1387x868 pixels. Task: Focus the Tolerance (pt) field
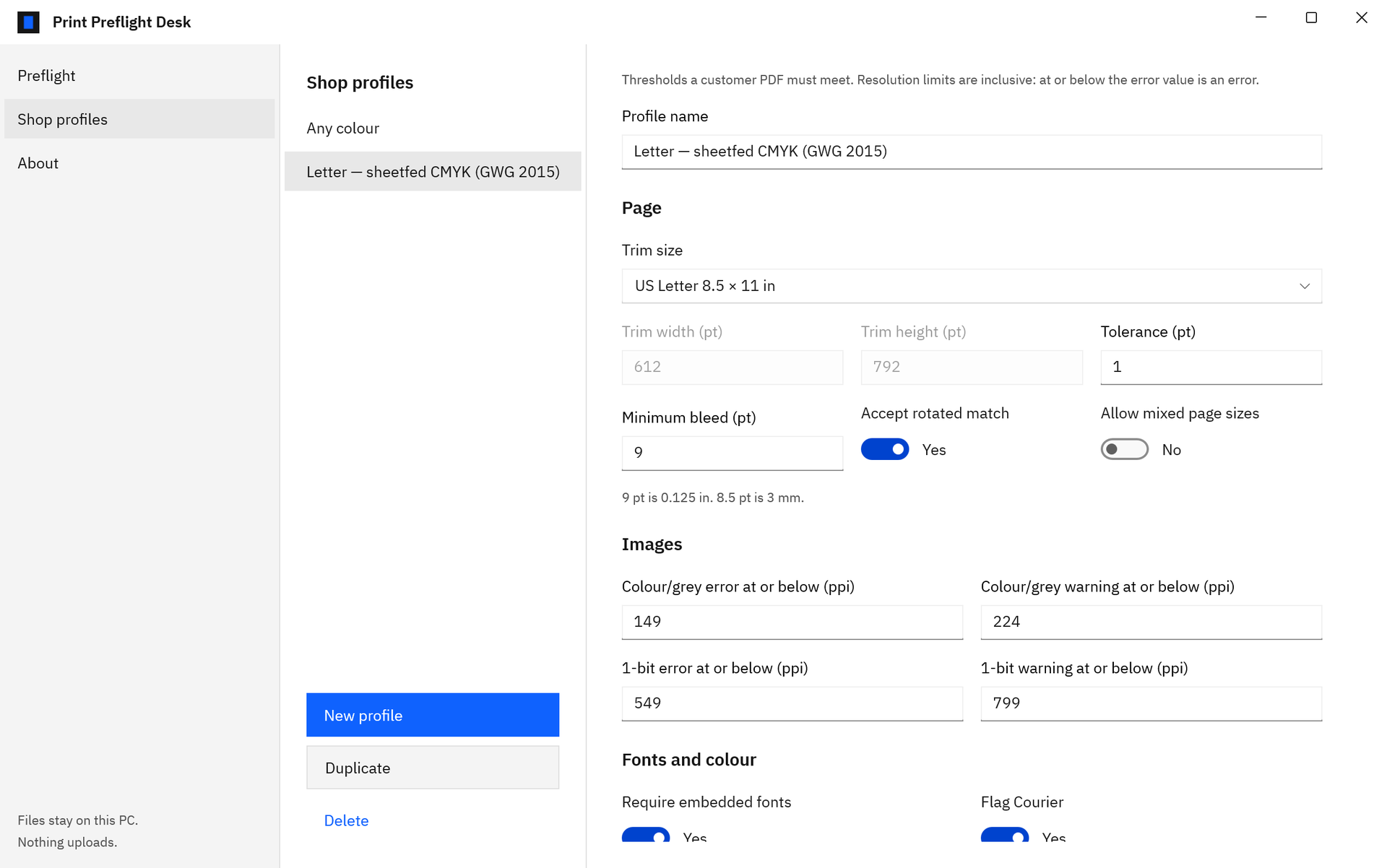coord(1211,367)
